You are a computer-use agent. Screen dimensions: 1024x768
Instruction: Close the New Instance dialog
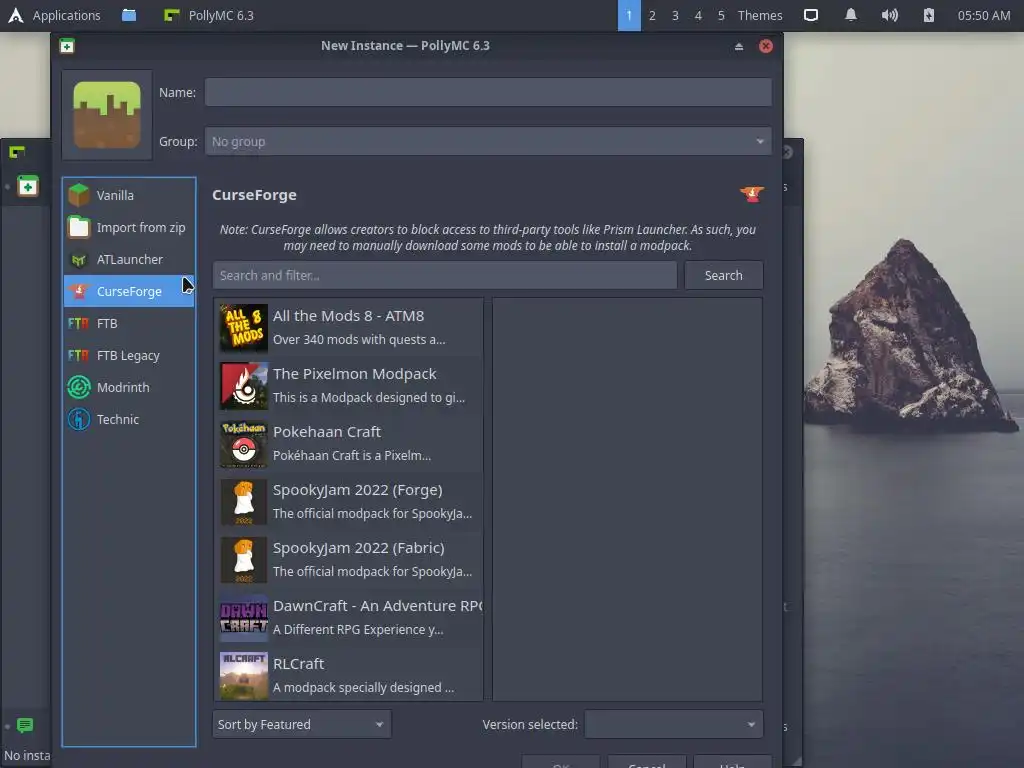click(766, 46)
